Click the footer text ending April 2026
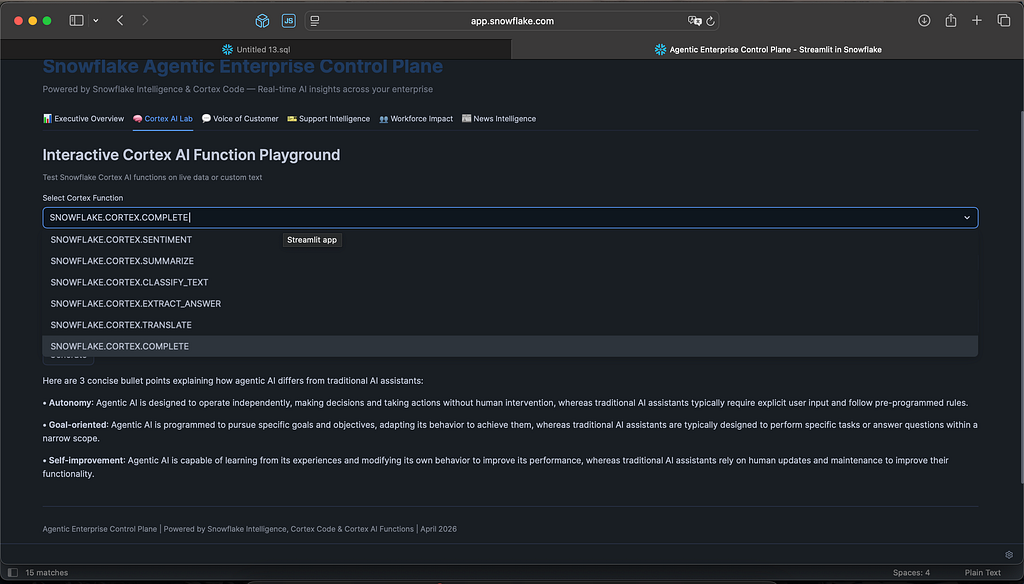 point(249,529)
